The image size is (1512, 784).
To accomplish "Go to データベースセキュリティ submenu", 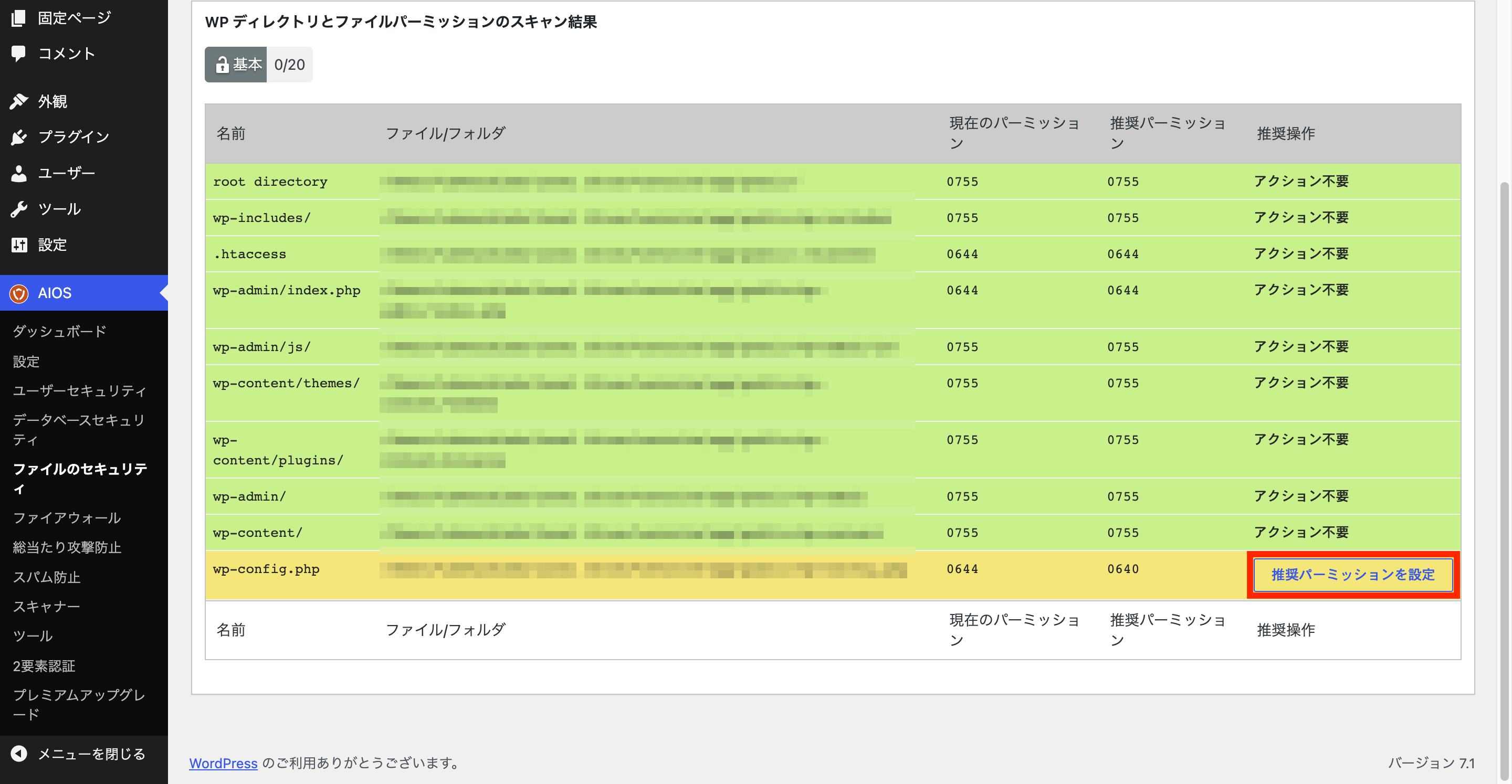I will [79, 430].
